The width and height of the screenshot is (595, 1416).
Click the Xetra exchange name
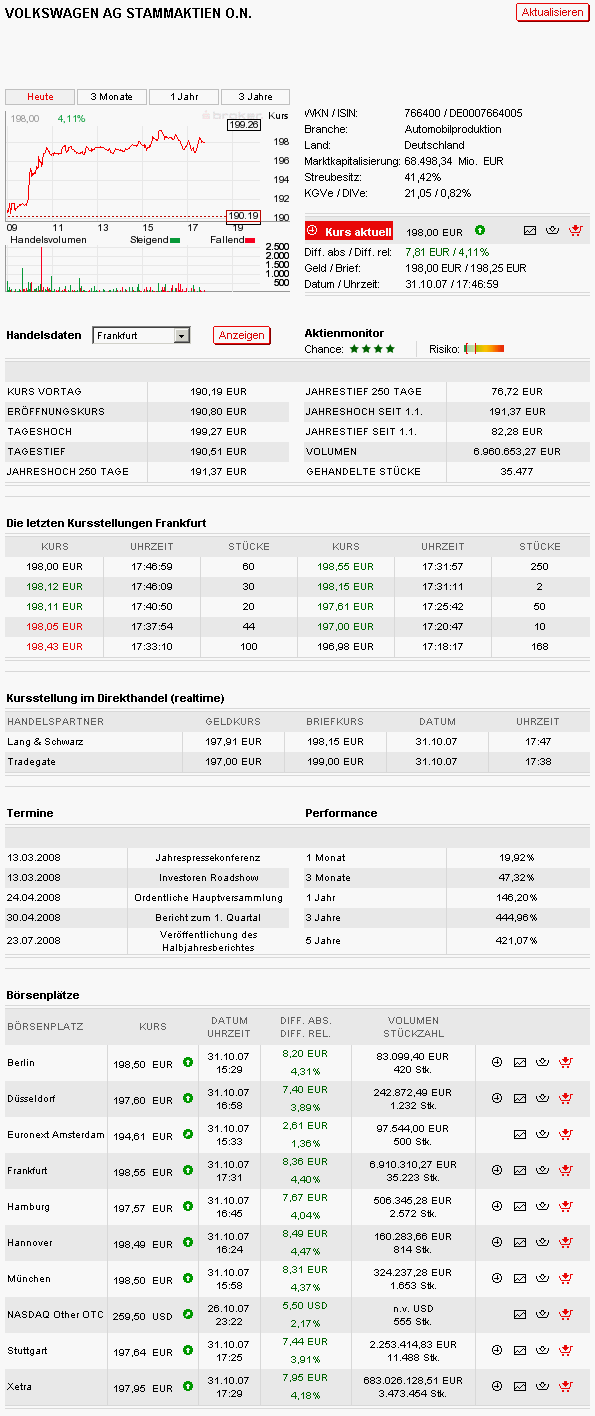(x=20, y=1386)
